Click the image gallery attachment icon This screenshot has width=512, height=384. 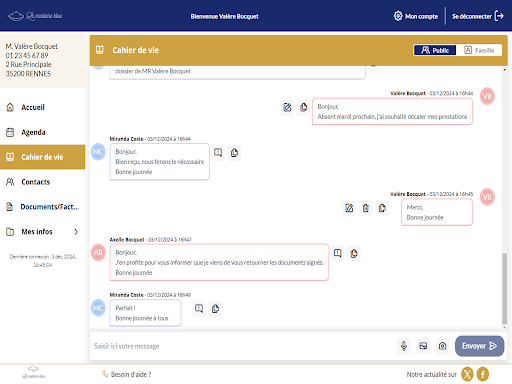click(423, 346)
